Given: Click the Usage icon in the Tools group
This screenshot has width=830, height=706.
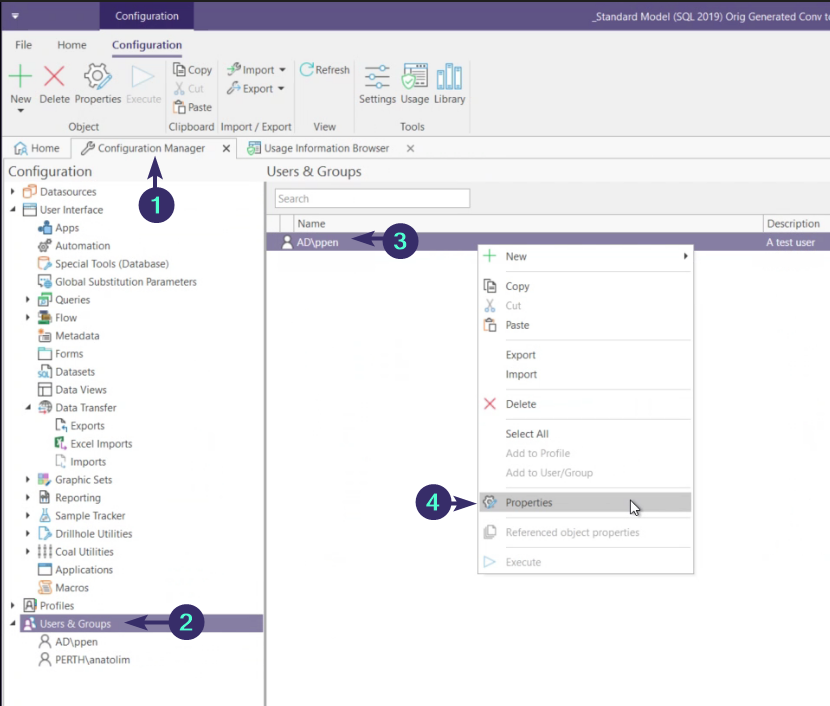Looking at the screenshot, I should point(413,80).
